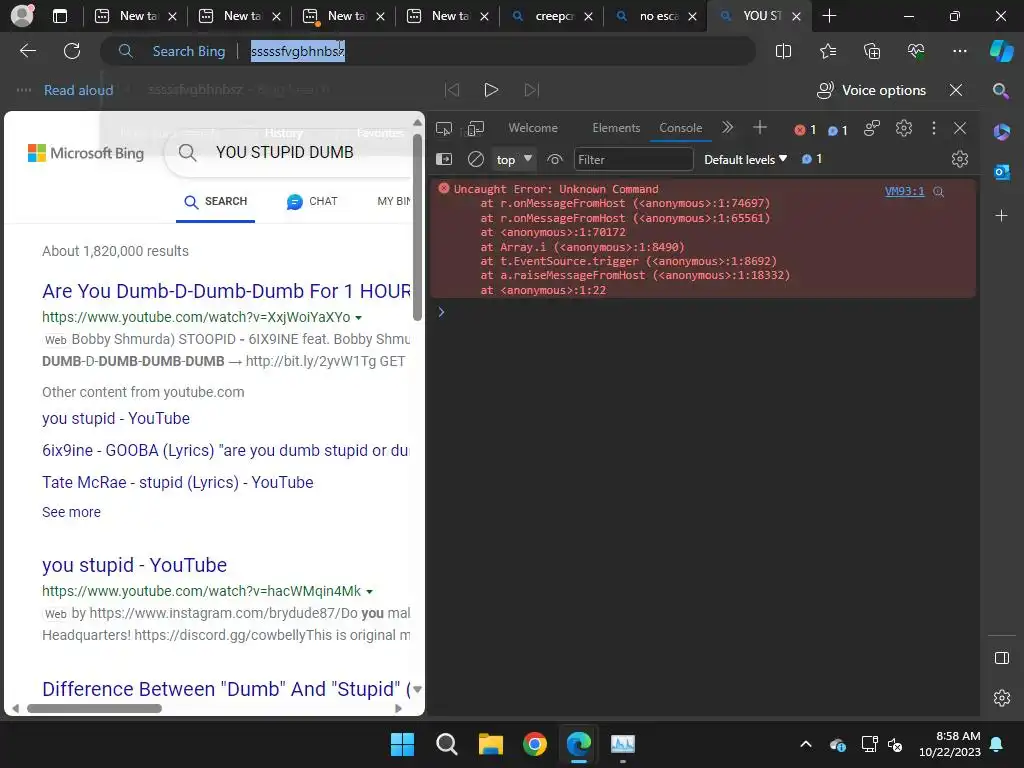Clear the console
1024x768 pixels.
pyautogui.click(x=476, y=159)
